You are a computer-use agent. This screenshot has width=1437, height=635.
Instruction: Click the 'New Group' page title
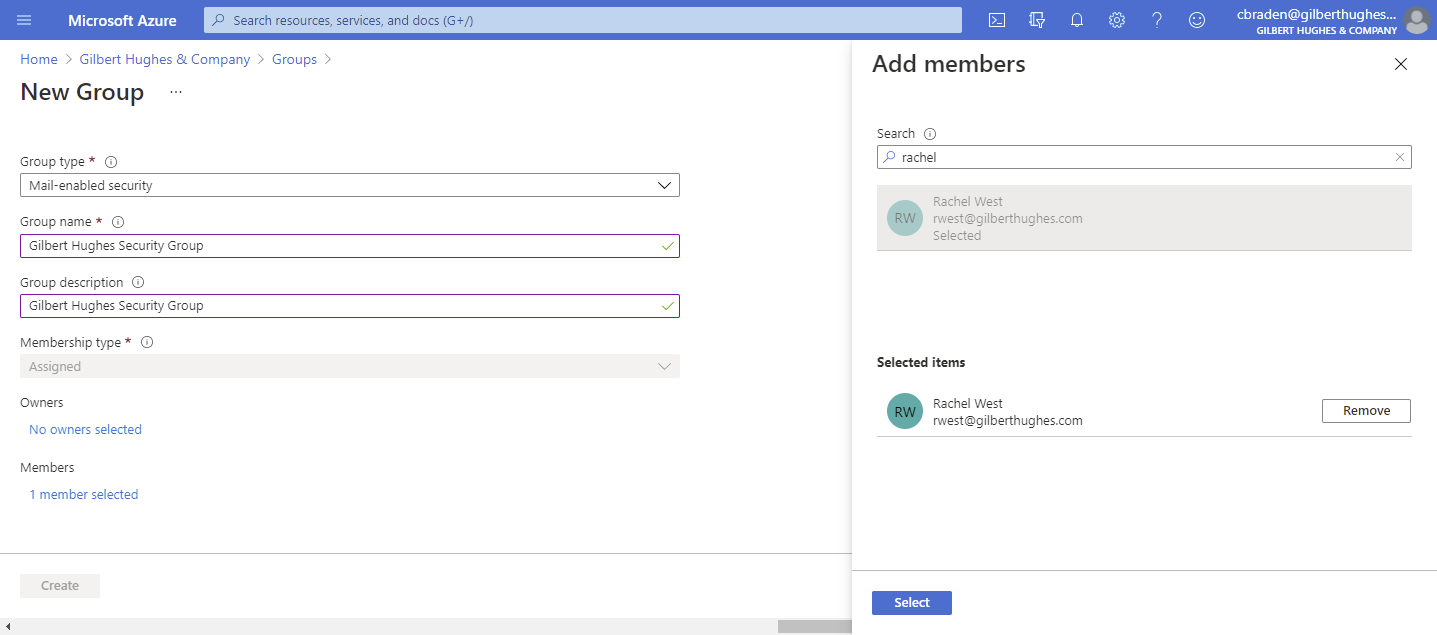click(82, 92)
